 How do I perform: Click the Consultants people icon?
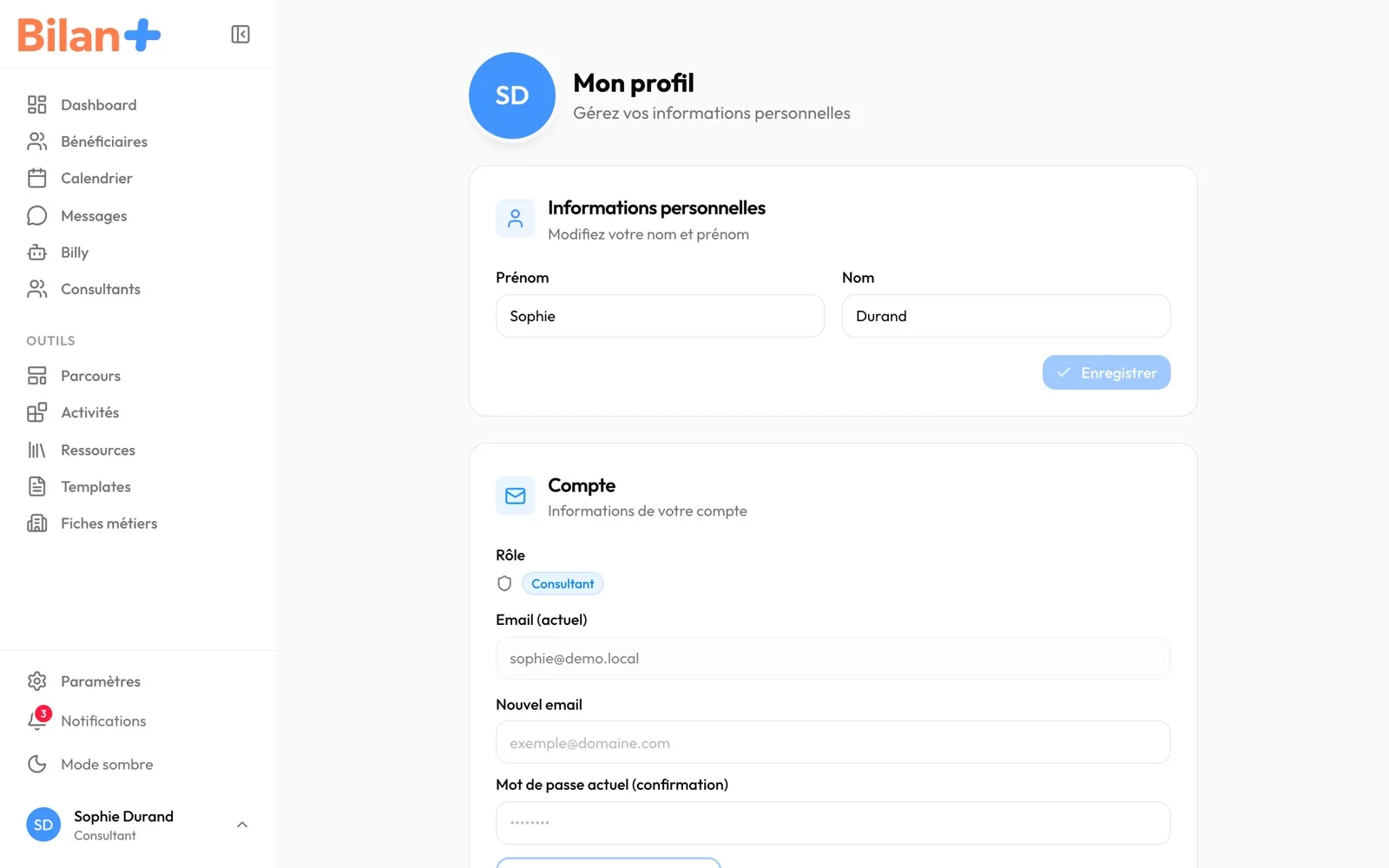(36, 289)
